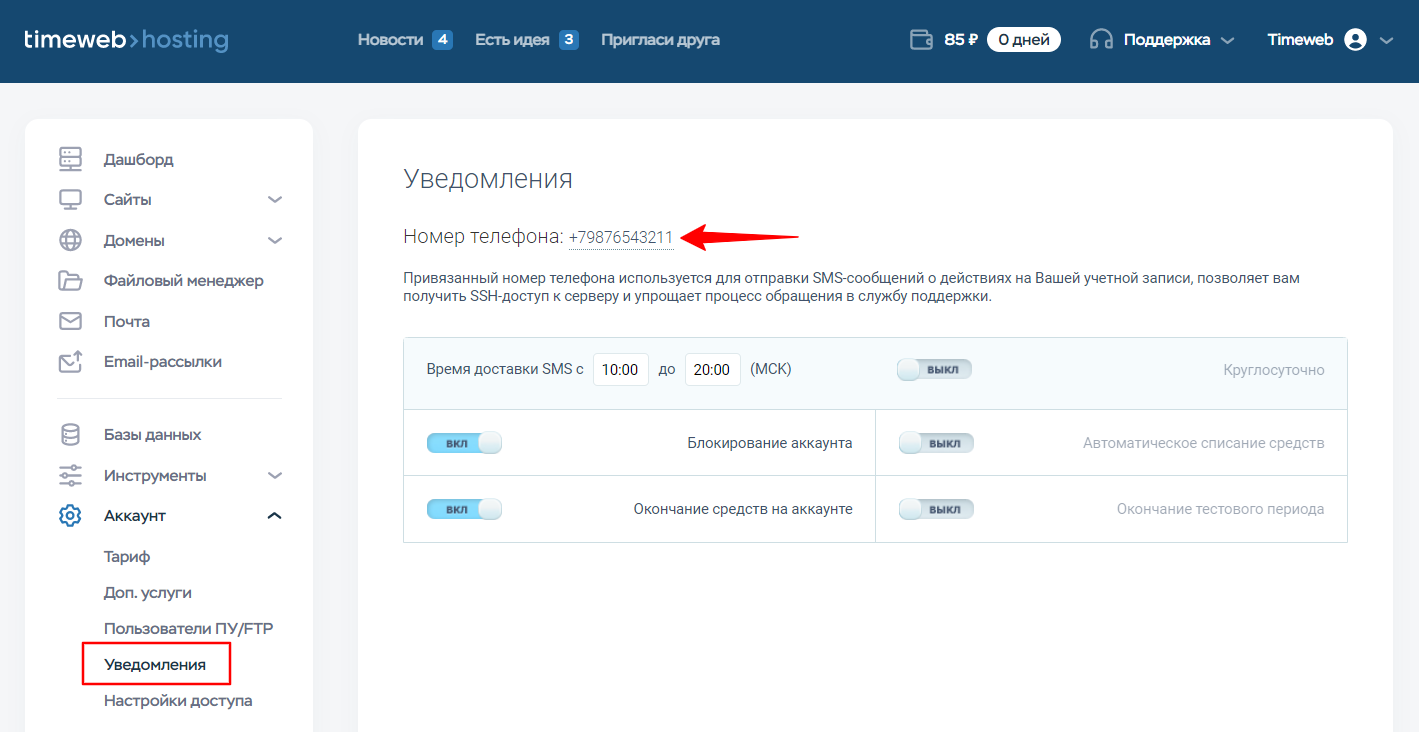Click the envelope icon for Почта
Image resolution: width=1419 pixels, height=732 pixels.
70,321
